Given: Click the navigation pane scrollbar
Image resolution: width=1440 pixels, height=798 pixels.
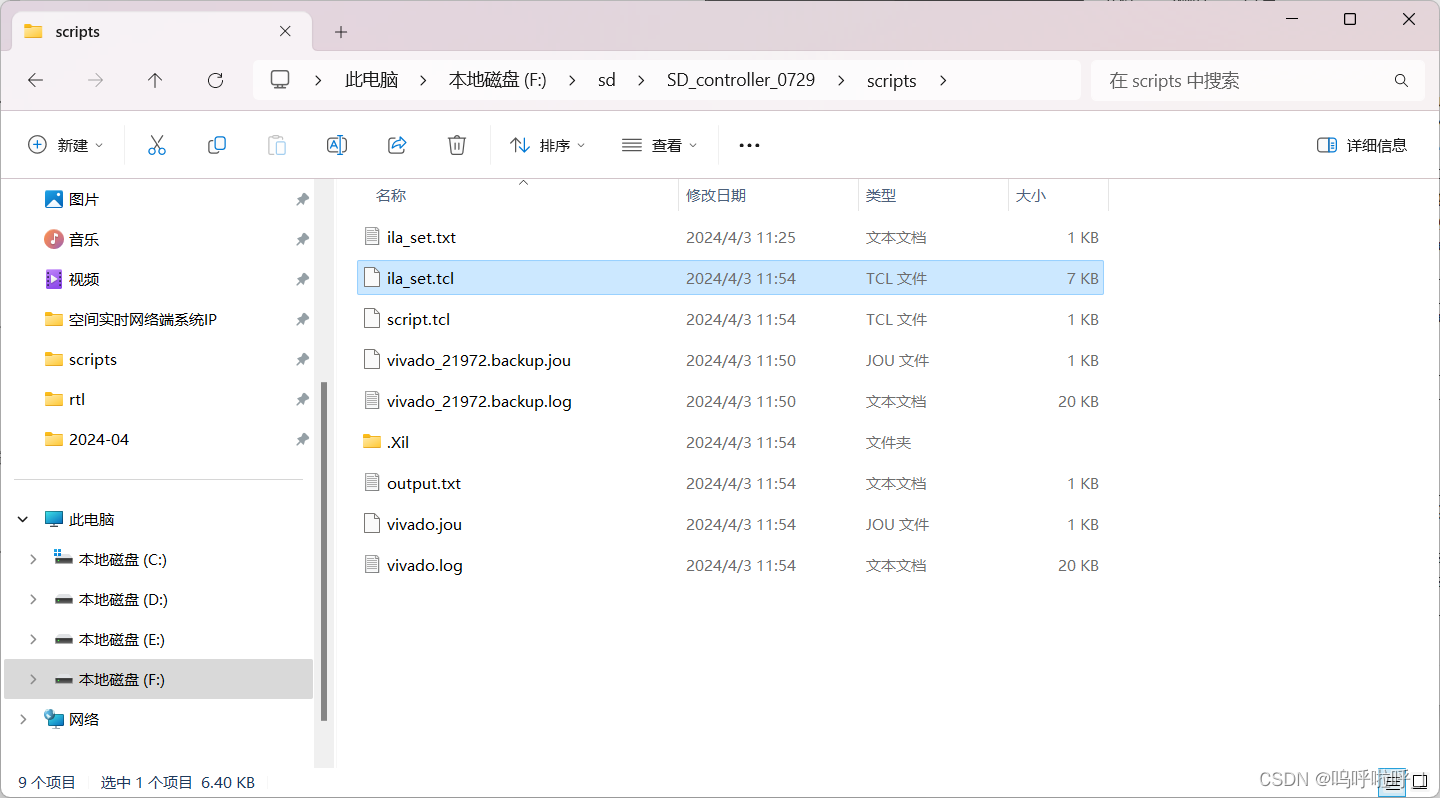Looking at the screenshot, I should [323, 550].
